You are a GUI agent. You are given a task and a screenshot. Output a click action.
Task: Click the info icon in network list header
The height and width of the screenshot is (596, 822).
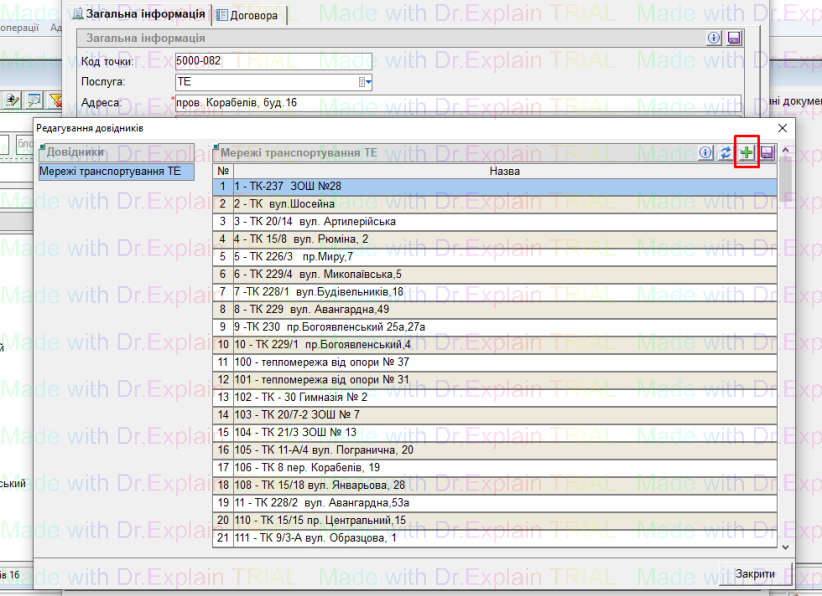tap(706, 153)
